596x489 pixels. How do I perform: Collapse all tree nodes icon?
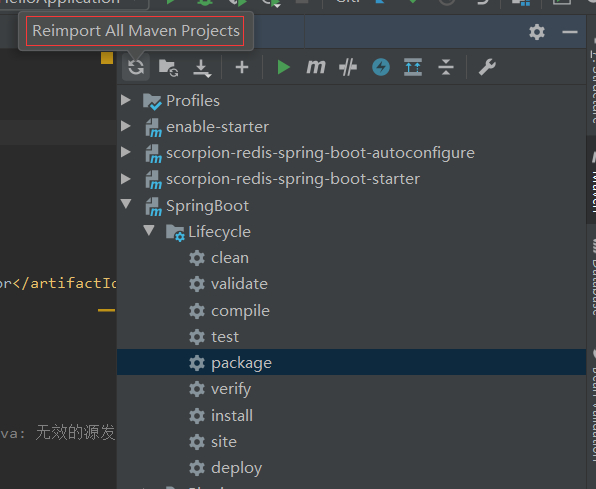coord(445,67)
